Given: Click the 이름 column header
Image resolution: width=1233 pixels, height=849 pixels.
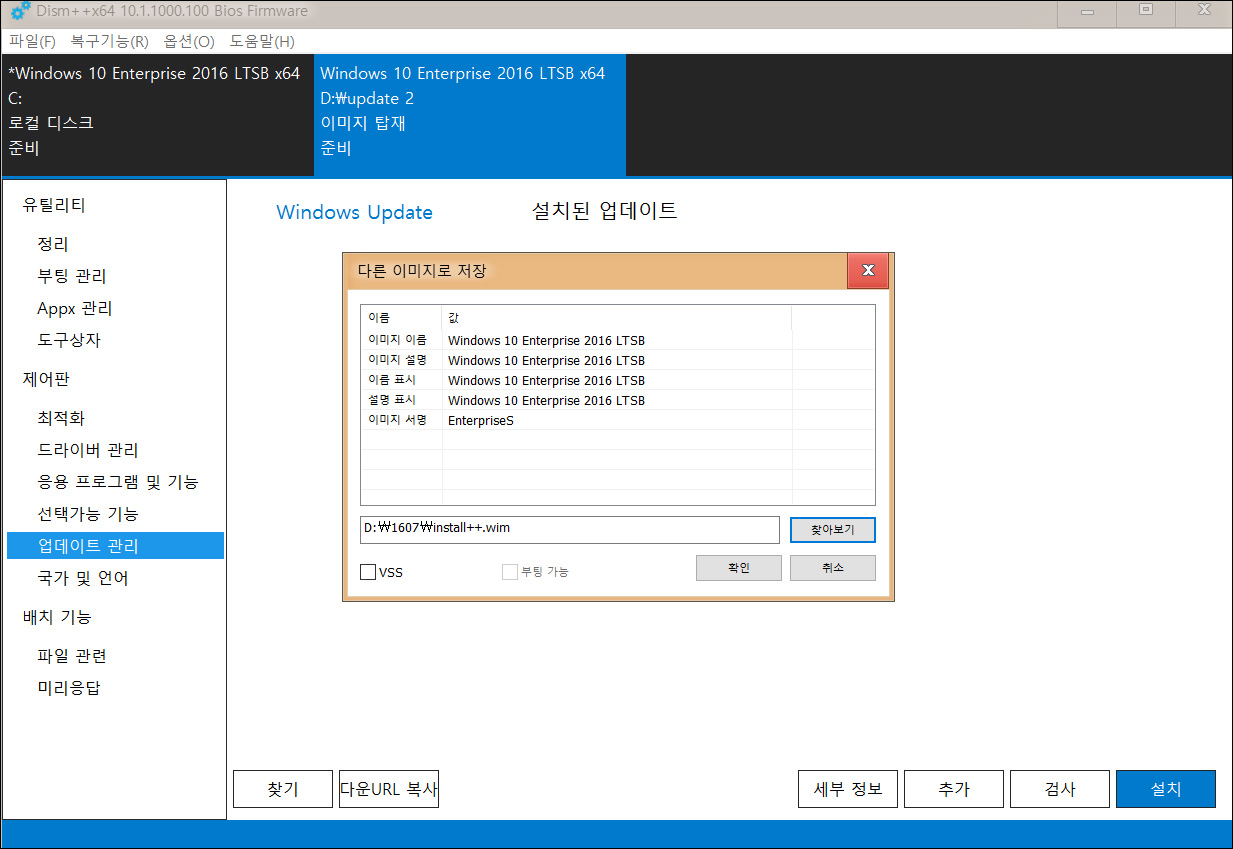Looking at the screenshot, I should pos(402,317).
